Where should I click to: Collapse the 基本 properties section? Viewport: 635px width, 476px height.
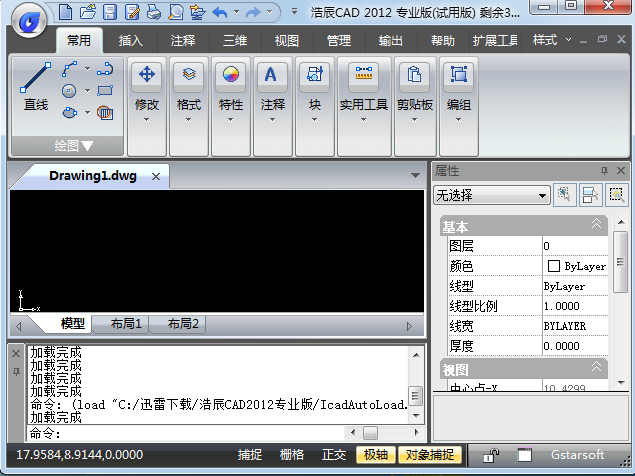click(x=596, y=223)
